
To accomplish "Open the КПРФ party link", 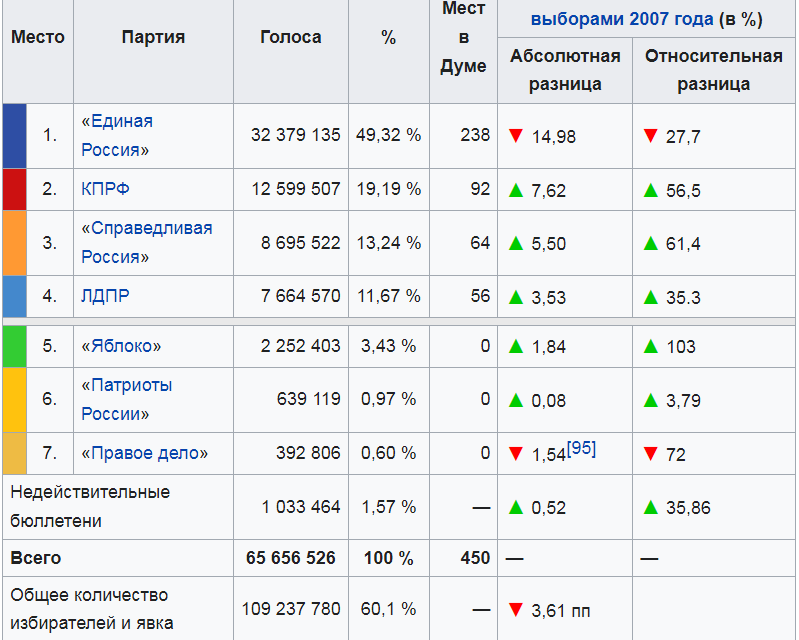I will coord(105,189).
